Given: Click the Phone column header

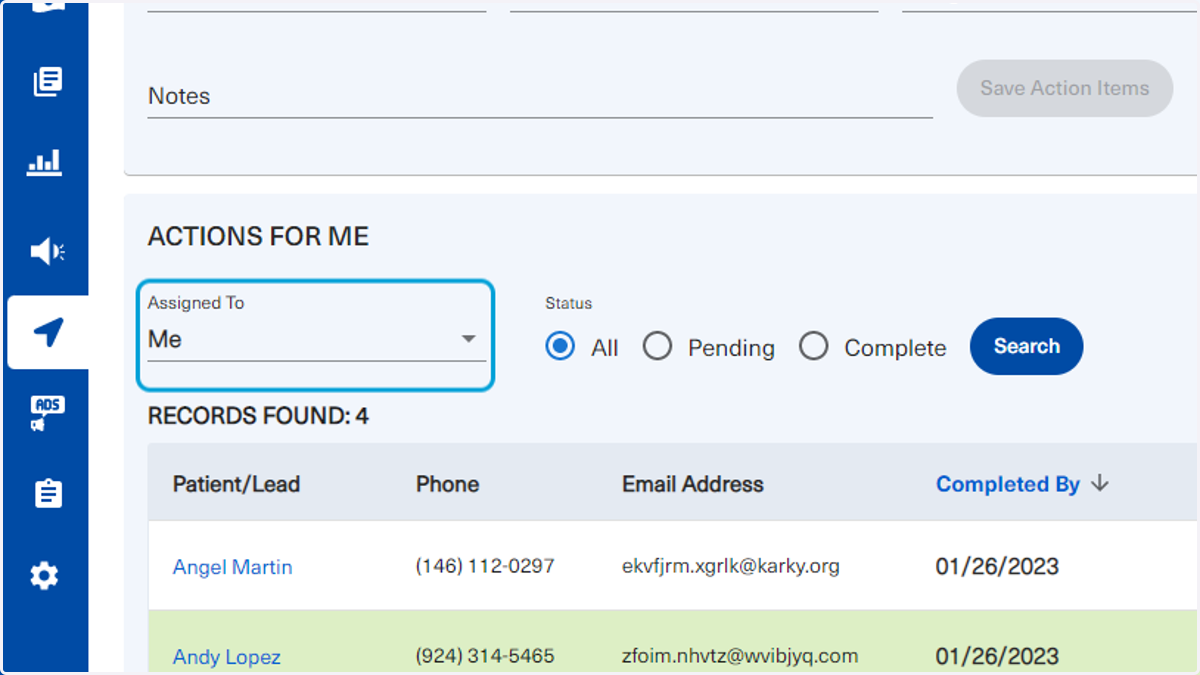Looking at the screenshot, I should point(447,484).
